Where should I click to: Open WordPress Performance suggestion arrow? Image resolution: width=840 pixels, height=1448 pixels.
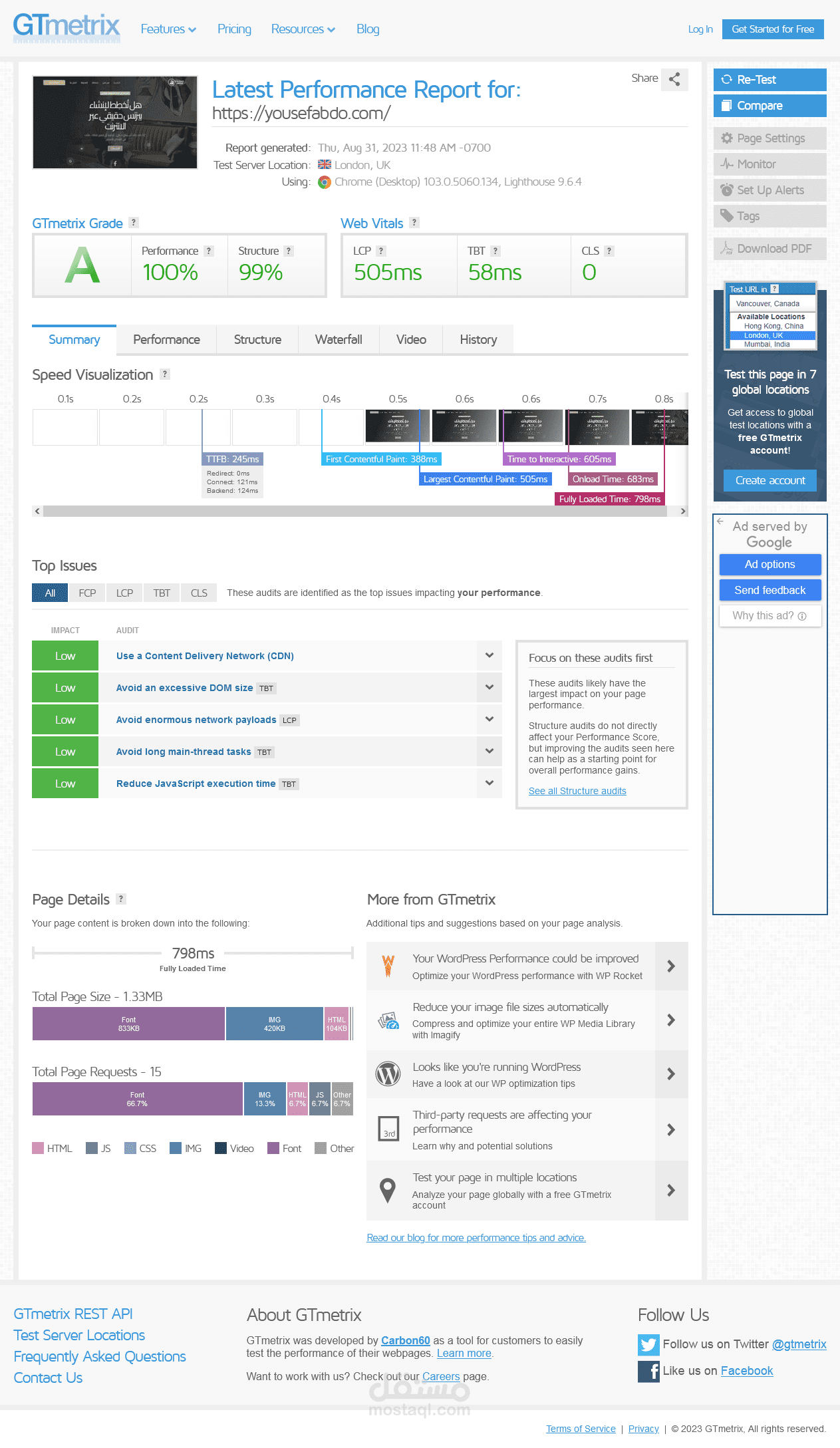[x=671, y=966]
